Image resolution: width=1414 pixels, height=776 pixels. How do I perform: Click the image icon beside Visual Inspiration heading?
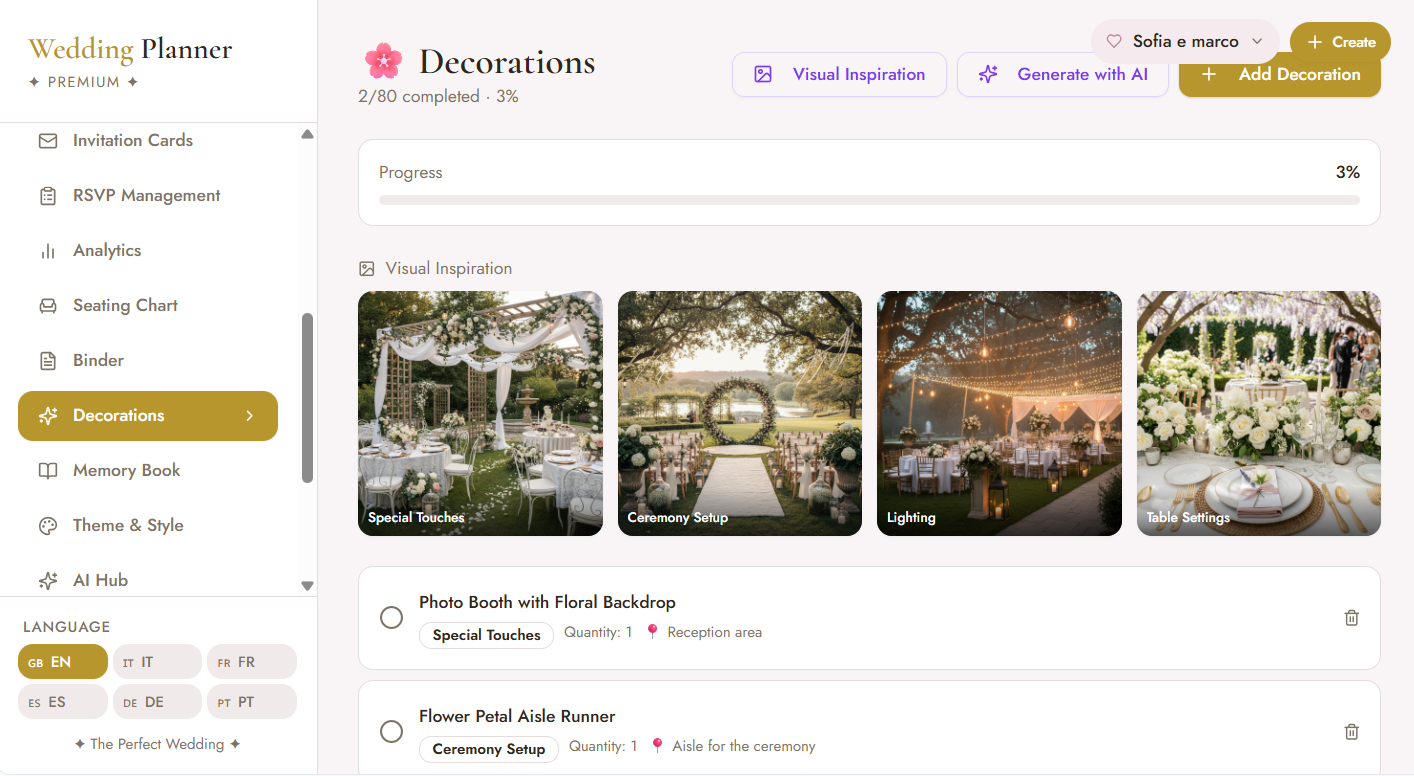pos(367,269)
